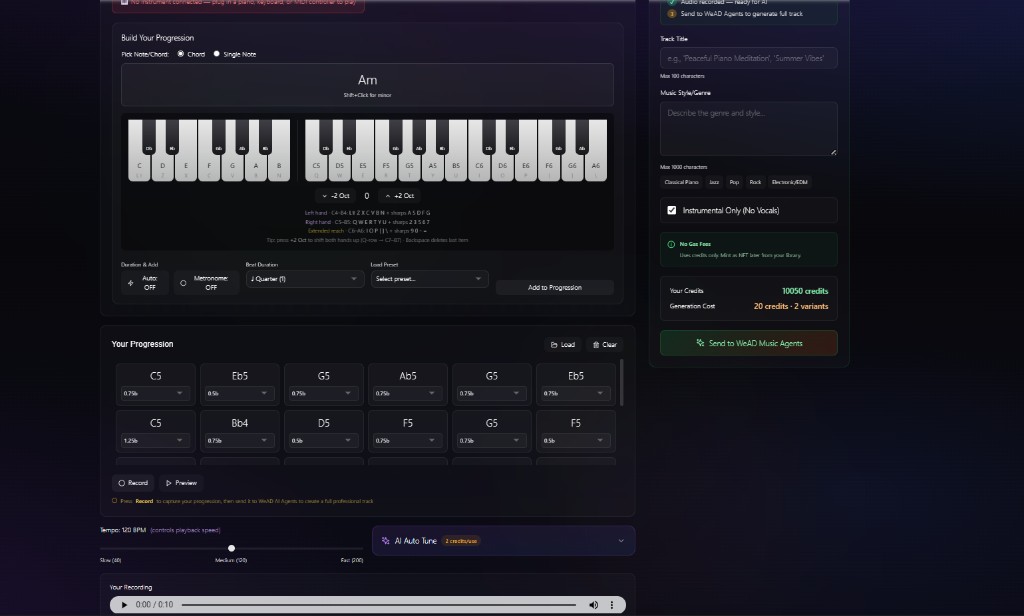Play the D6 piano key
Viewport: 1024px width, 616px height.
point(502,167)
